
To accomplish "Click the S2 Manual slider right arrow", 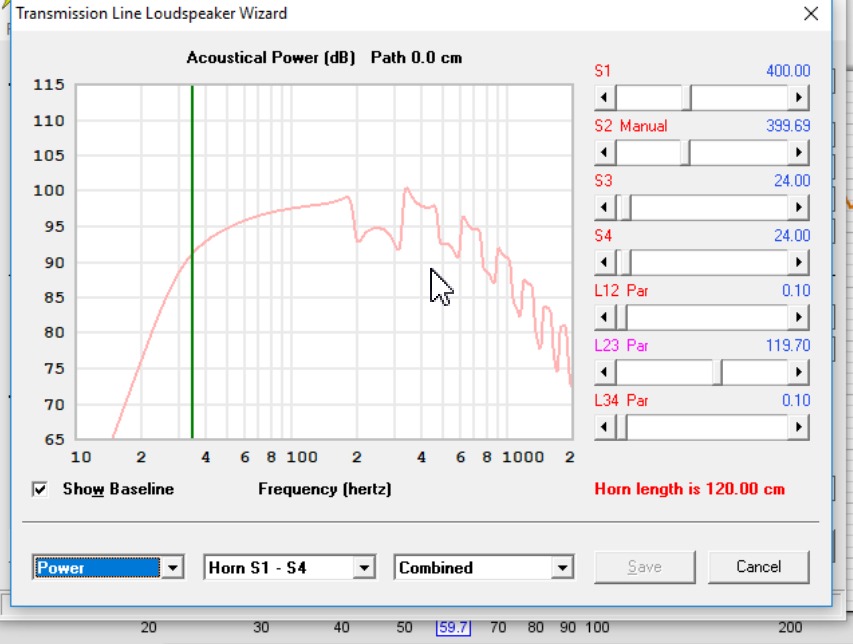I will tap(798, 152).
